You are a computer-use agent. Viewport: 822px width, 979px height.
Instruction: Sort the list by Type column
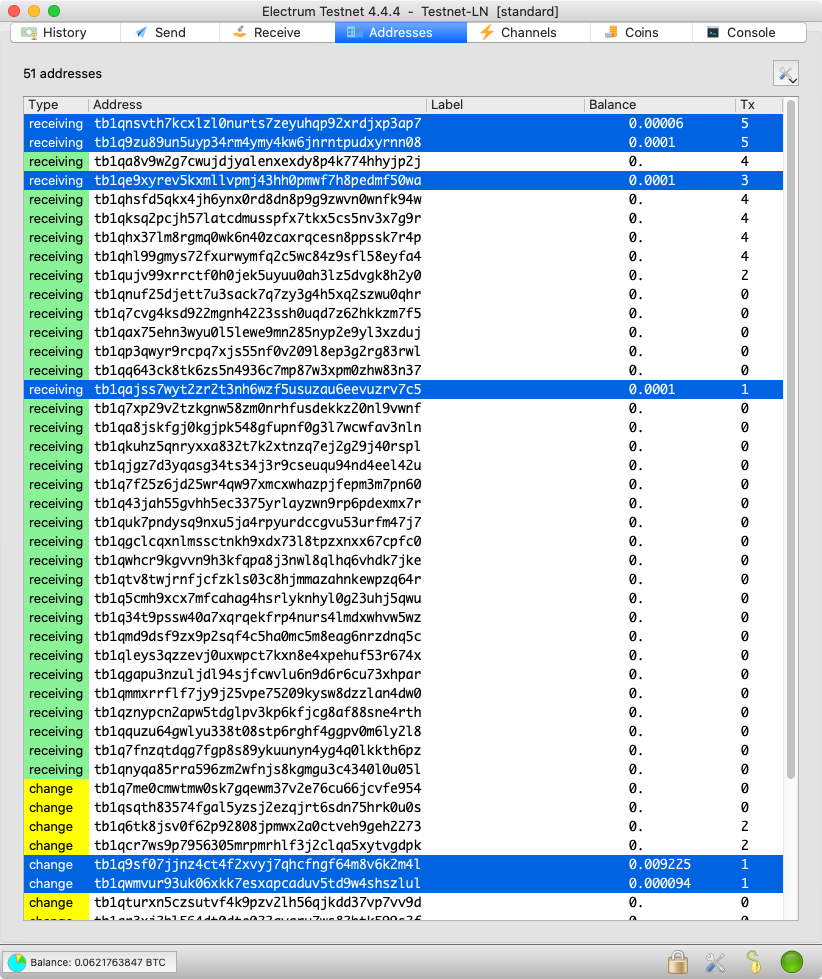(x=56, y=105)
